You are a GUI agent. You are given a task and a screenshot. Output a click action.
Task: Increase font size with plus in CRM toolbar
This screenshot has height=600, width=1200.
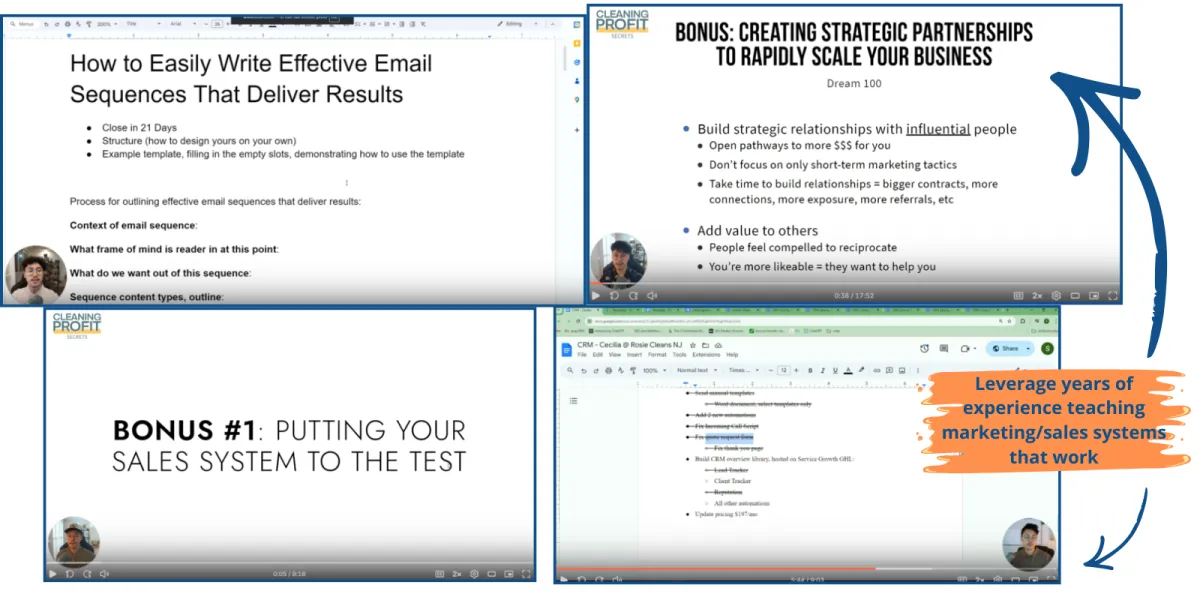click(x=796, y=370)
